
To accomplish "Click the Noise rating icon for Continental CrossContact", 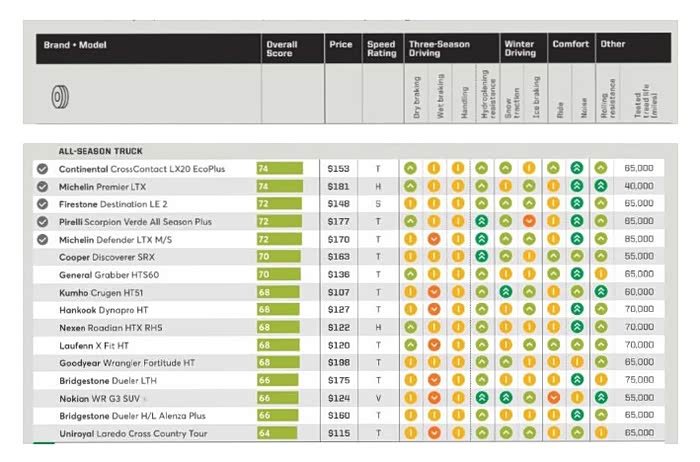I will (577, 168).
